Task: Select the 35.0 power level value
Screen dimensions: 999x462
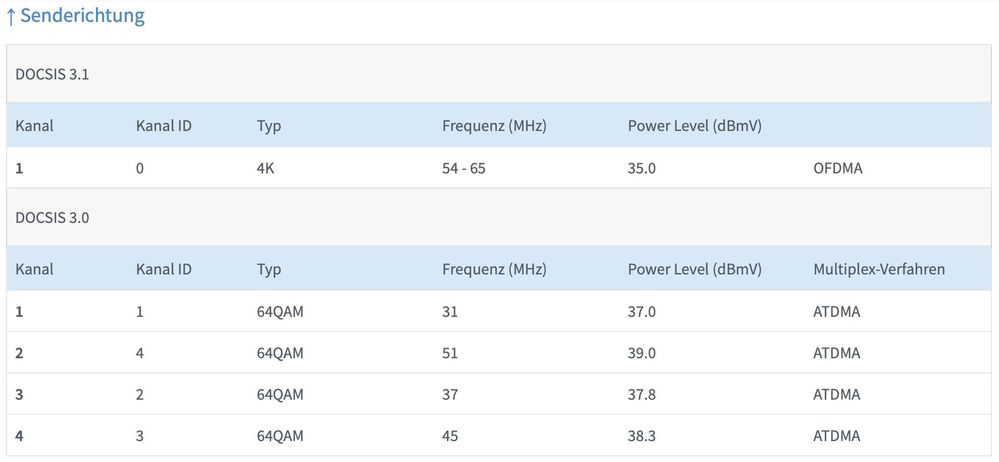Action: point(642,168)
